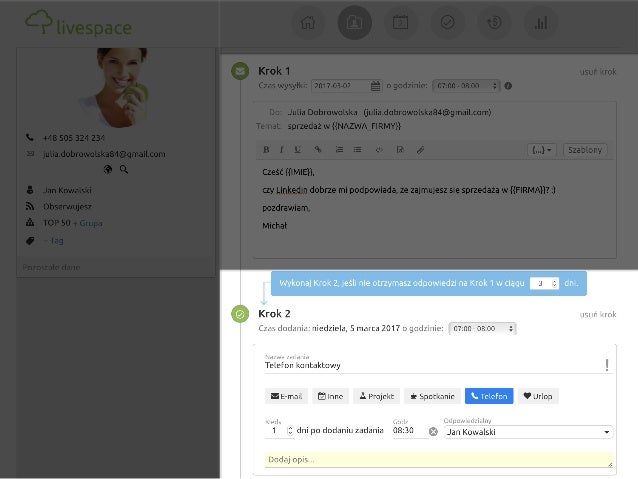Image resolution: width=638 pixels, height=479 pixels.
Task: Click the Krok 1 green email step icon
Action: 240,71
